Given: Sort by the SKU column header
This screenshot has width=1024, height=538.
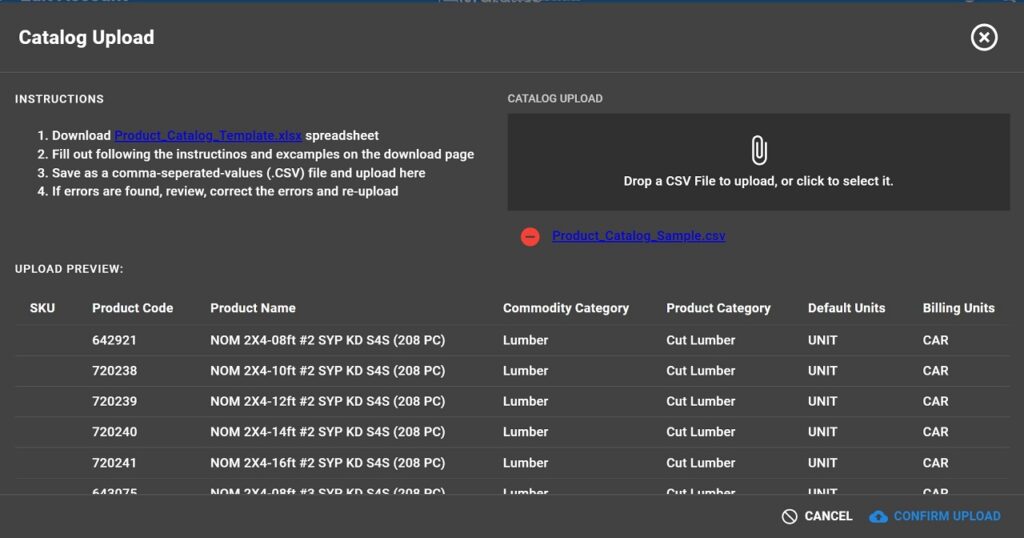Looking at the screenshot, I should pyautogui.click(x=42, y=308).
